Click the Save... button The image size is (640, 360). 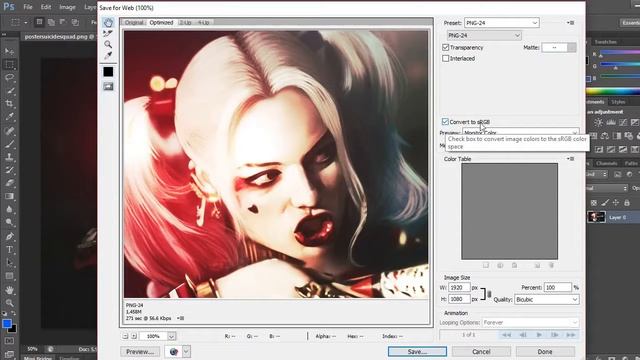click(x=417, y=351)
